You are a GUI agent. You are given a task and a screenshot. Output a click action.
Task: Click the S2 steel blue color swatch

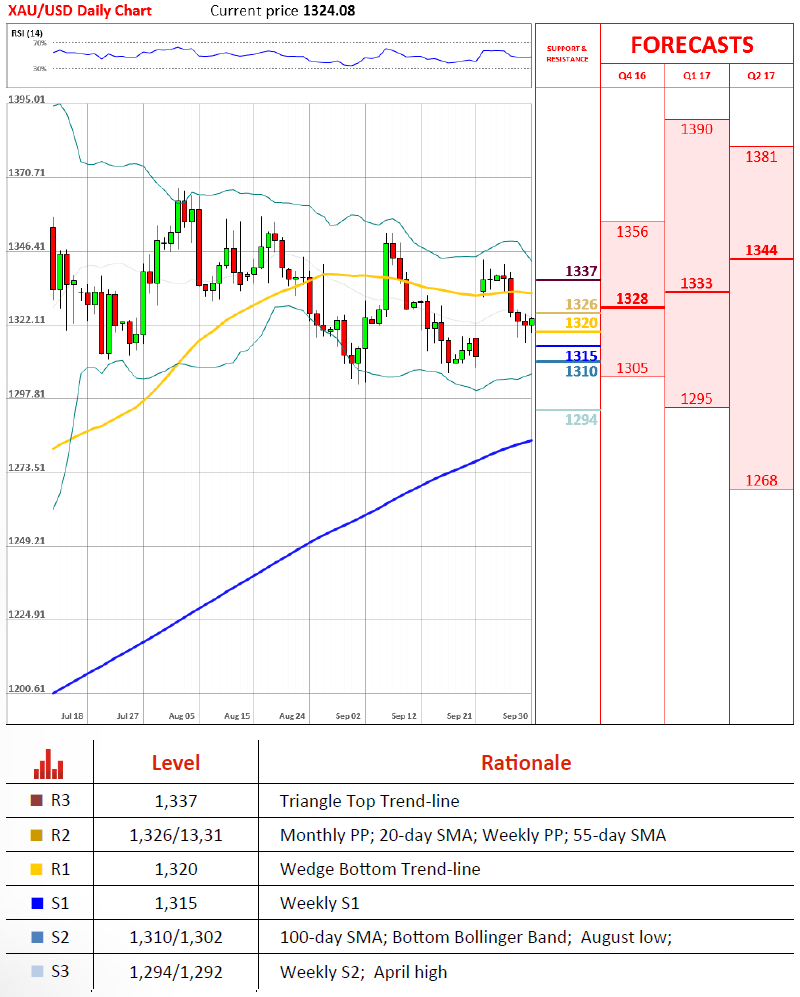pos(36,937)
